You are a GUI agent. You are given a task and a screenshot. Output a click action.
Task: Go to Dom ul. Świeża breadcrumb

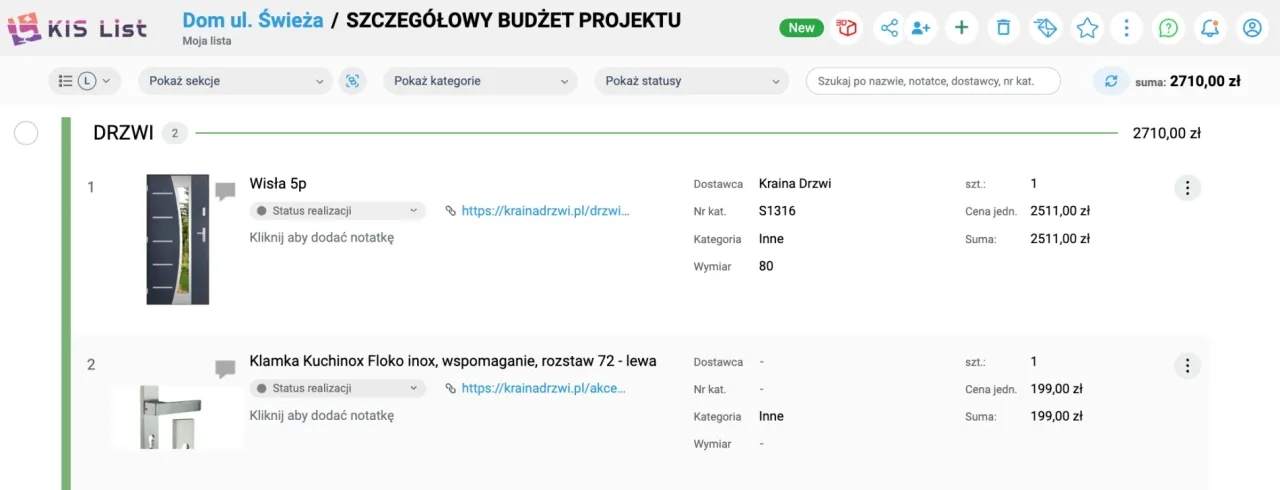[253, 19]
